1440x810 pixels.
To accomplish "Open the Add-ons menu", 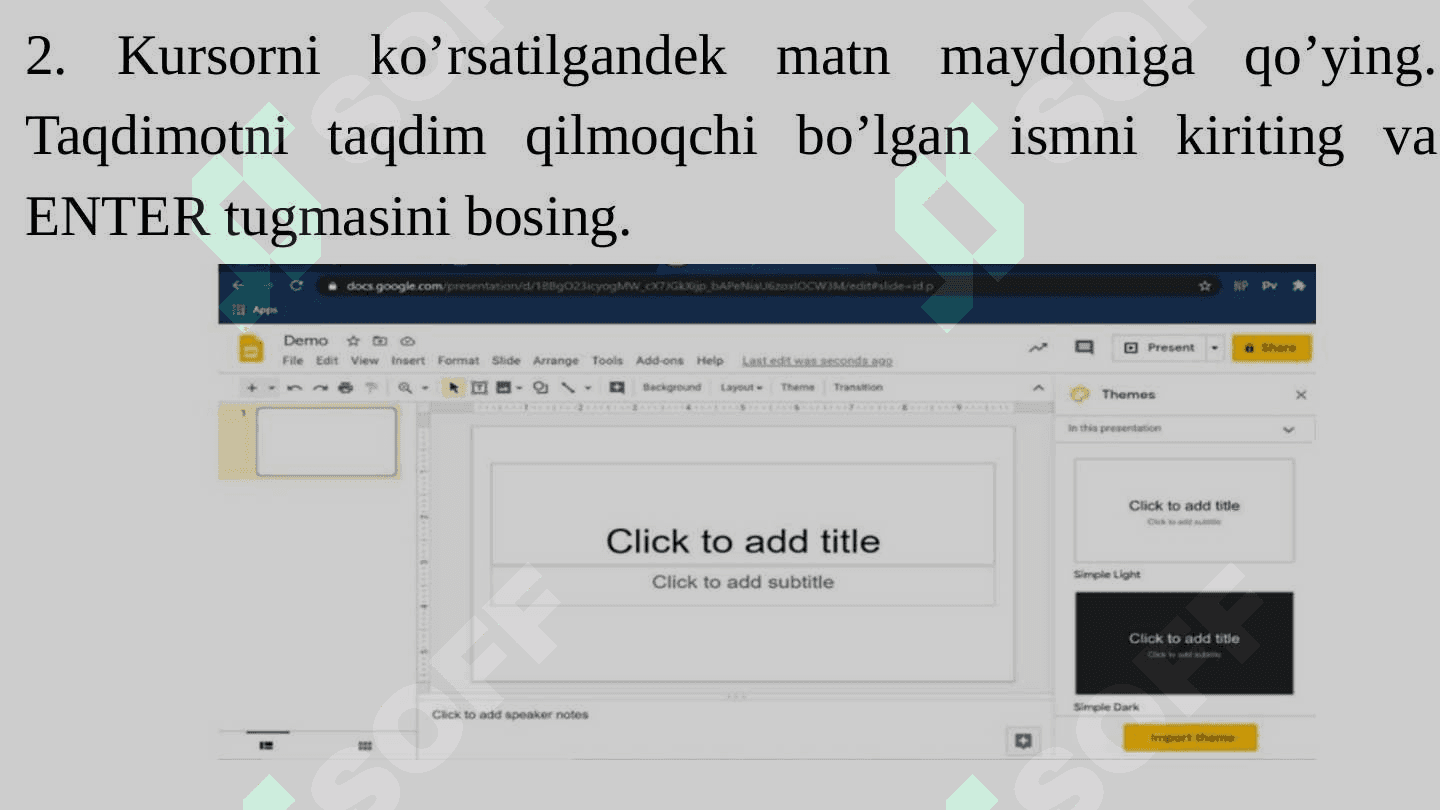I will [660, 361].
